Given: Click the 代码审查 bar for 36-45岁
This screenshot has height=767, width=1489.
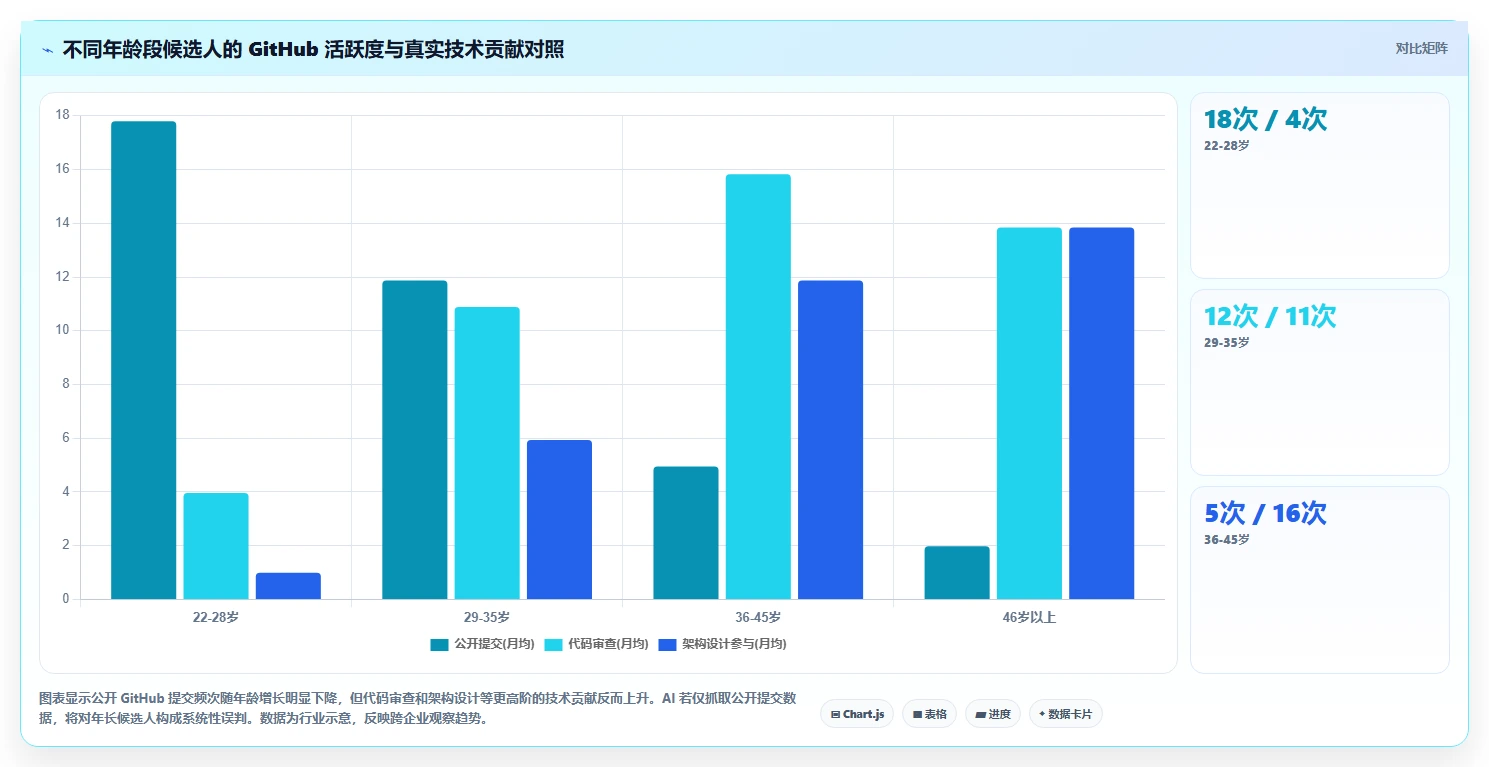Looking at the screenshot, I should 758,387.
